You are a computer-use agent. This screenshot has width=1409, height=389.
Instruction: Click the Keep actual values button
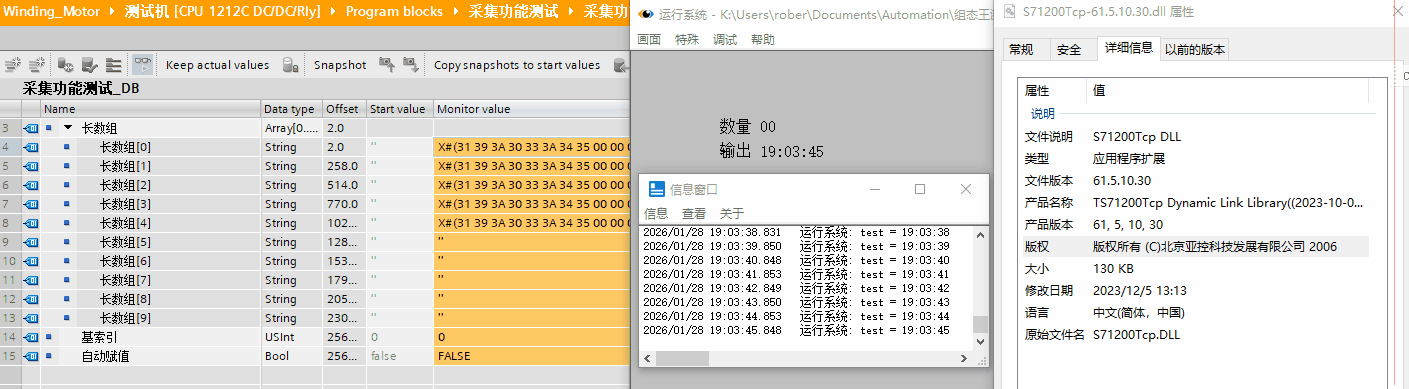[x=218, y=65]
